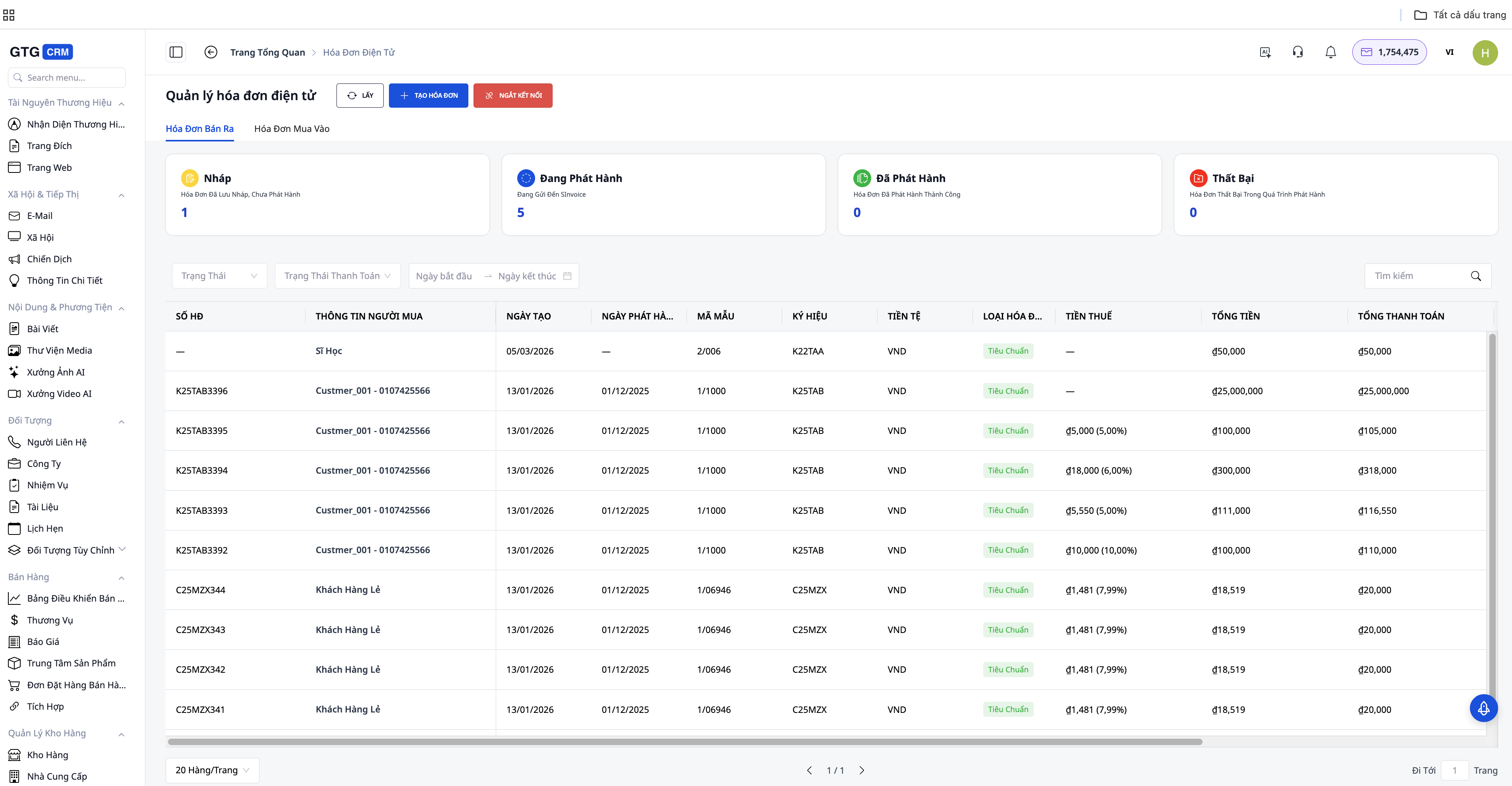Toggle the sidebar collapse icon

176,52
